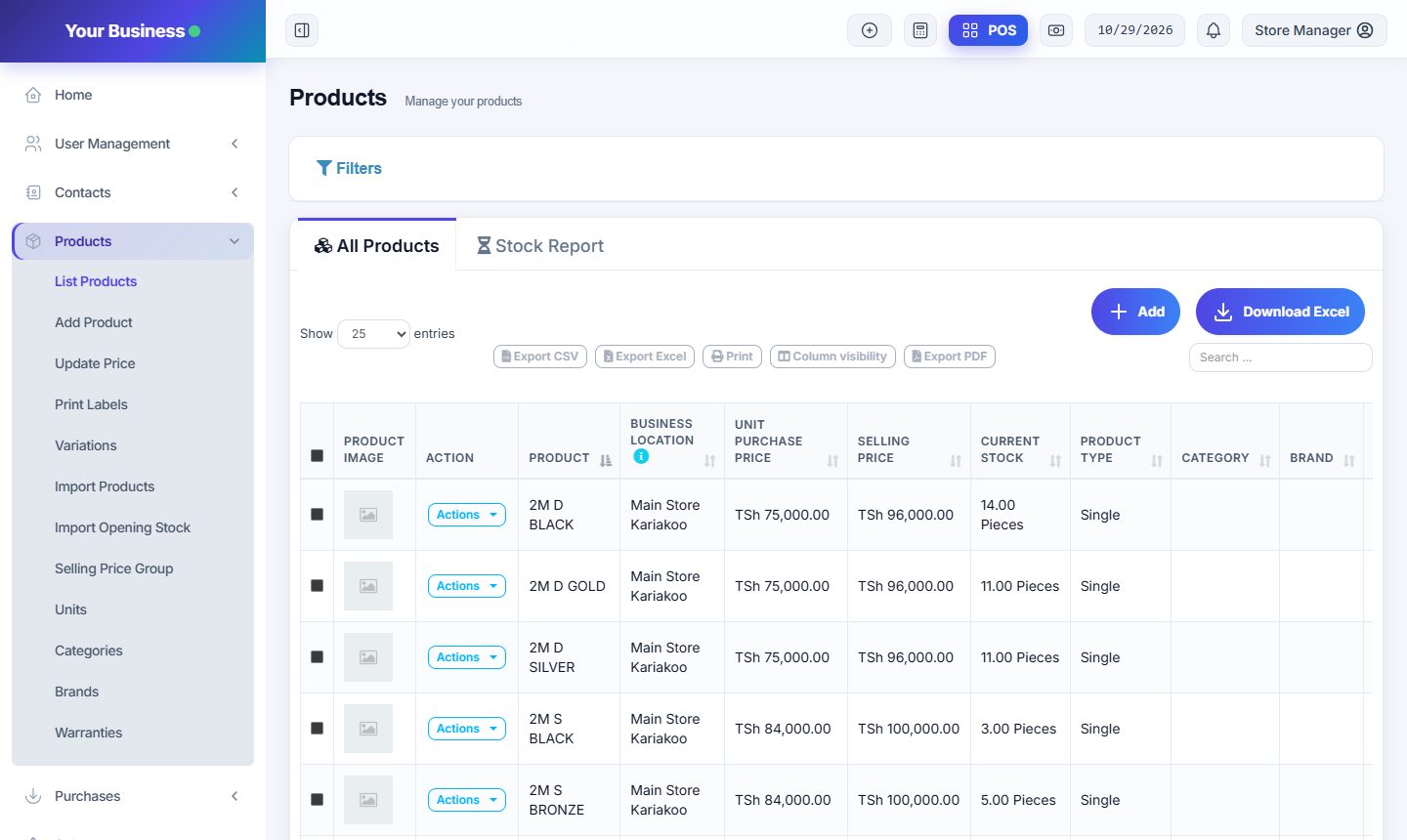Open Units in sidebar
The width and height of the screenshot is (1407, 840).
pos(70,609)
